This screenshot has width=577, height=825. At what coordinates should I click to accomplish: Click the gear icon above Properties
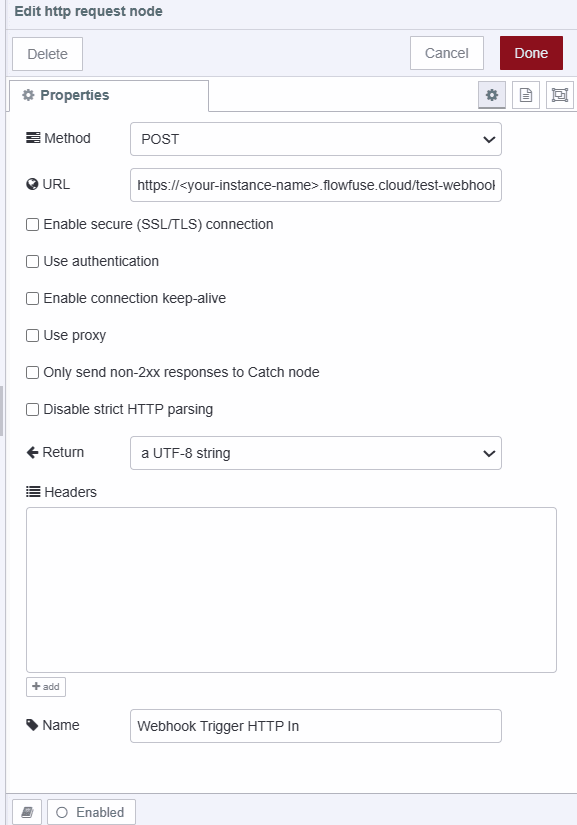click(492, 94)
